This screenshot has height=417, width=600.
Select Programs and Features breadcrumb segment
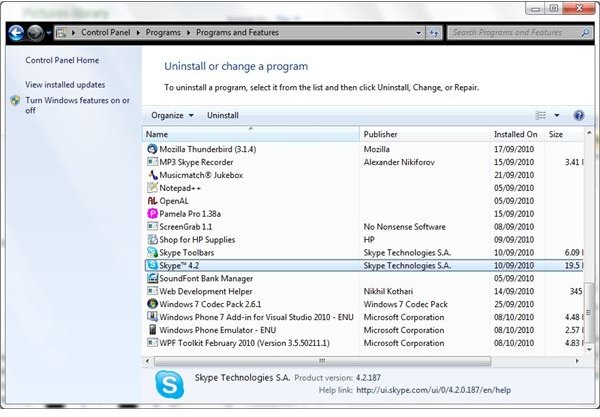click(237, 33)
